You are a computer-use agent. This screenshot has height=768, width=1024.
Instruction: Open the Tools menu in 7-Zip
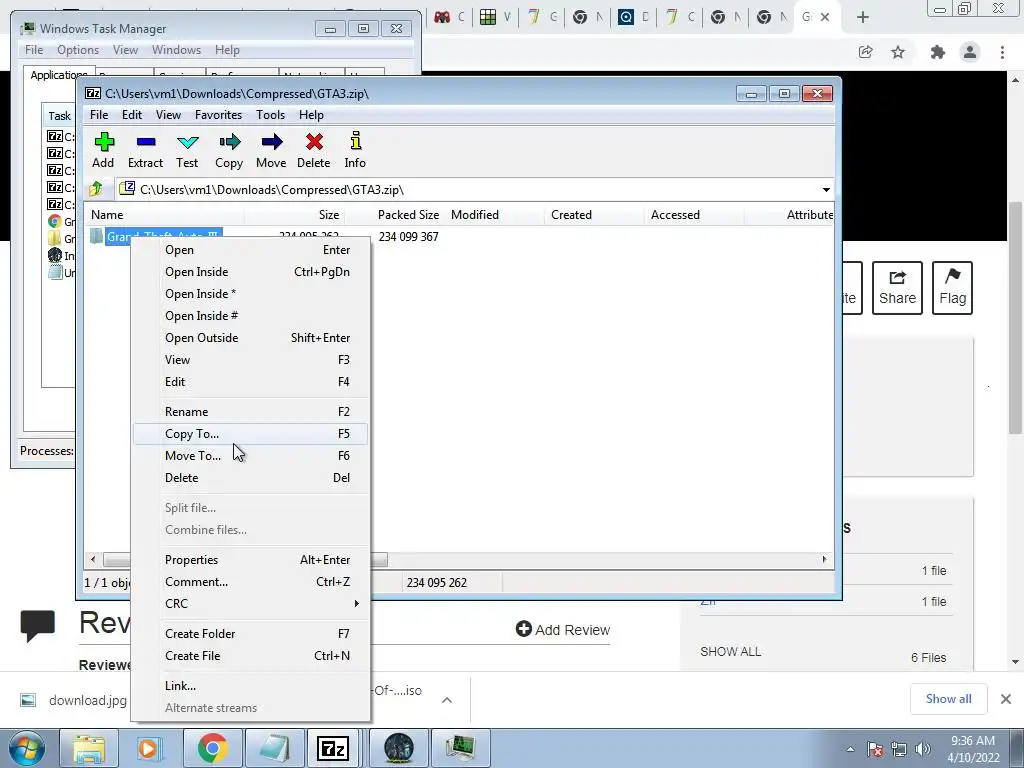point(270,114)
